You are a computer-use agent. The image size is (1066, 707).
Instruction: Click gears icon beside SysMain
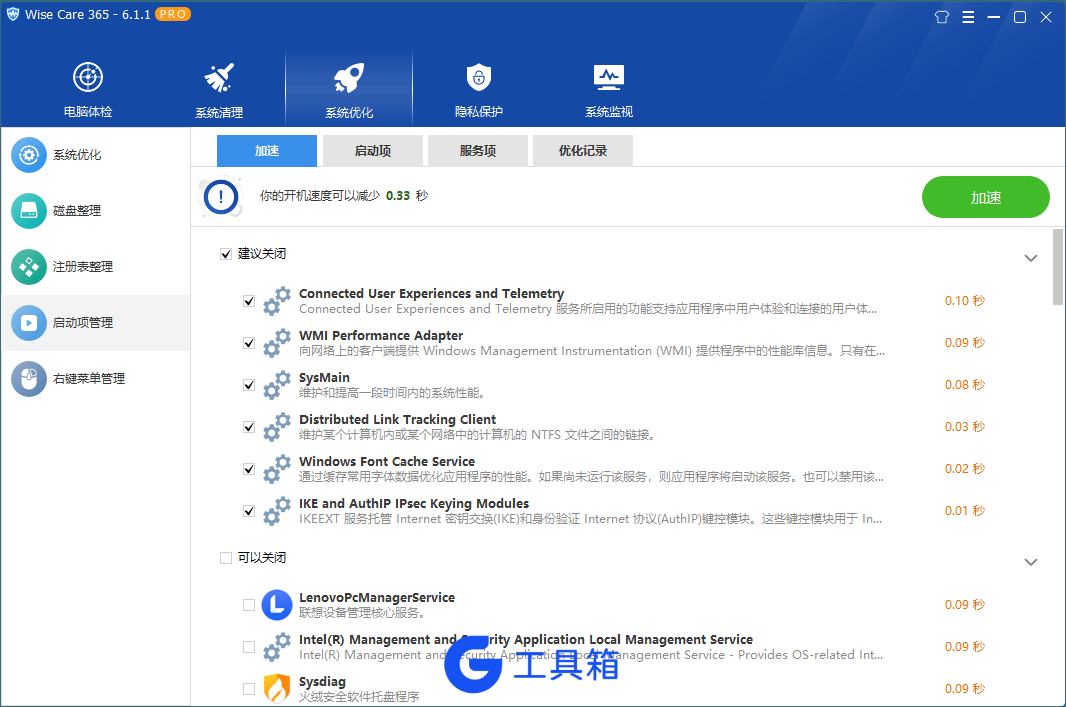(277, 385)
